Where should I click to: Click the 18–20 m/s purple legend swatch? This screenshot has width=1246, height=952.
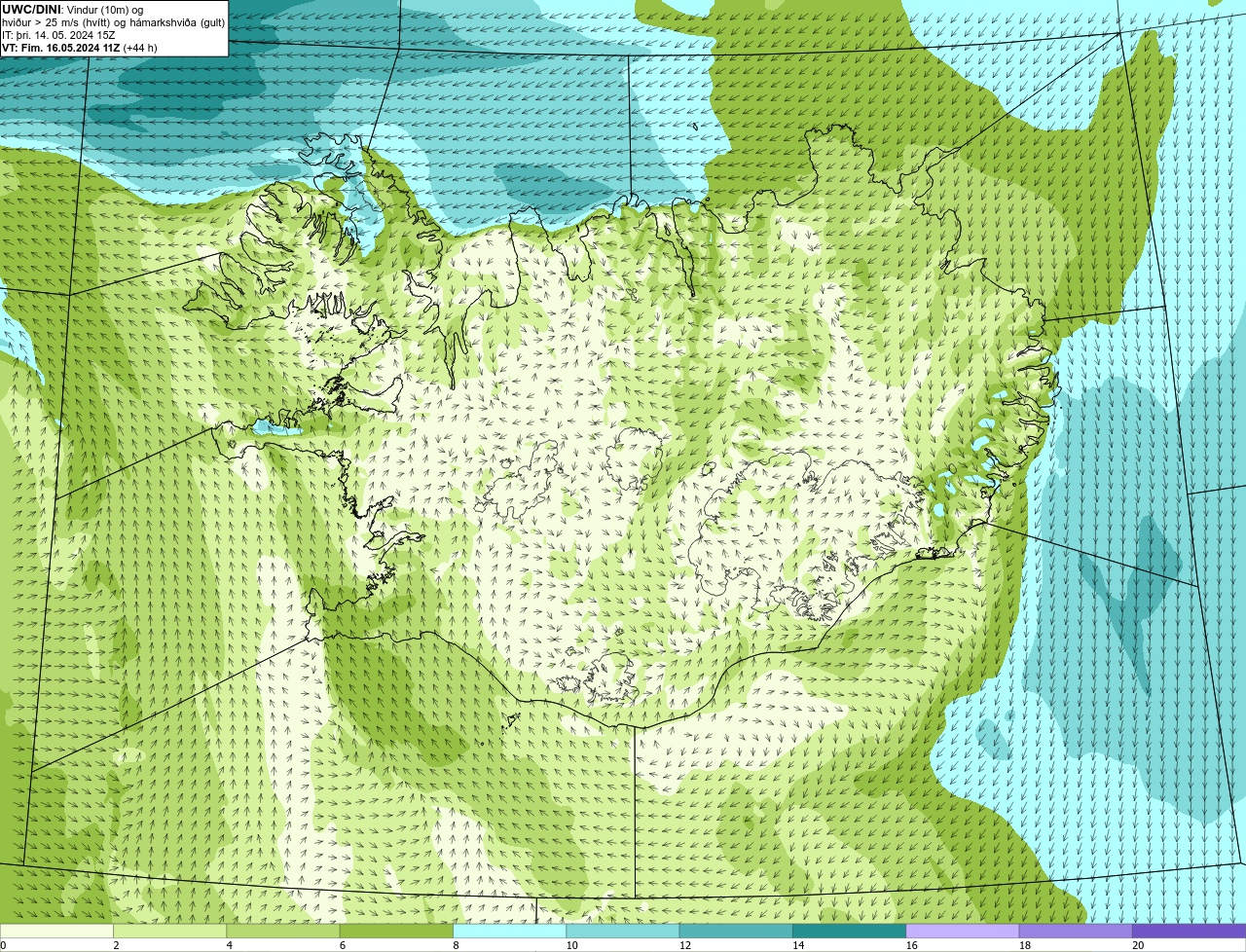click(x=1076, y=931)
